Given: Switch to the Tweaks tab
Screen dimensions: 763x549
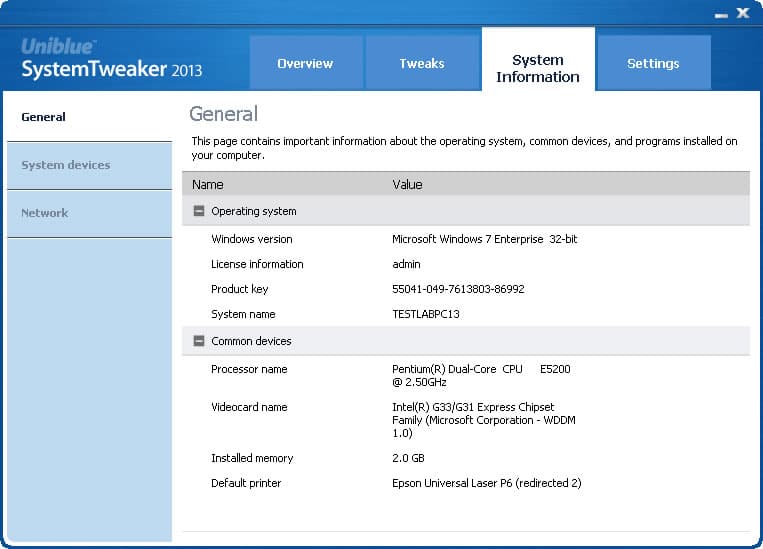Looking at the screenshot, I should tap(422, 63).
